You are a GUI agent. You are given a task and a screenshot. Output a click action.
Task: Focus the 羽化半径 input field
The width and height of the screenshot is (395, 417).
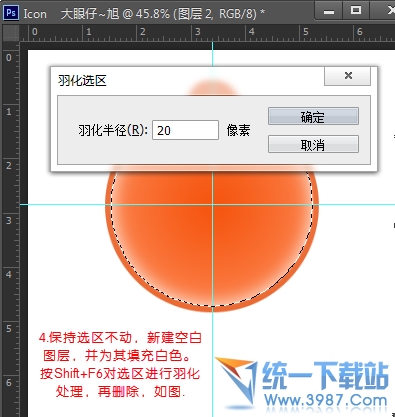[x=185, y=130]
